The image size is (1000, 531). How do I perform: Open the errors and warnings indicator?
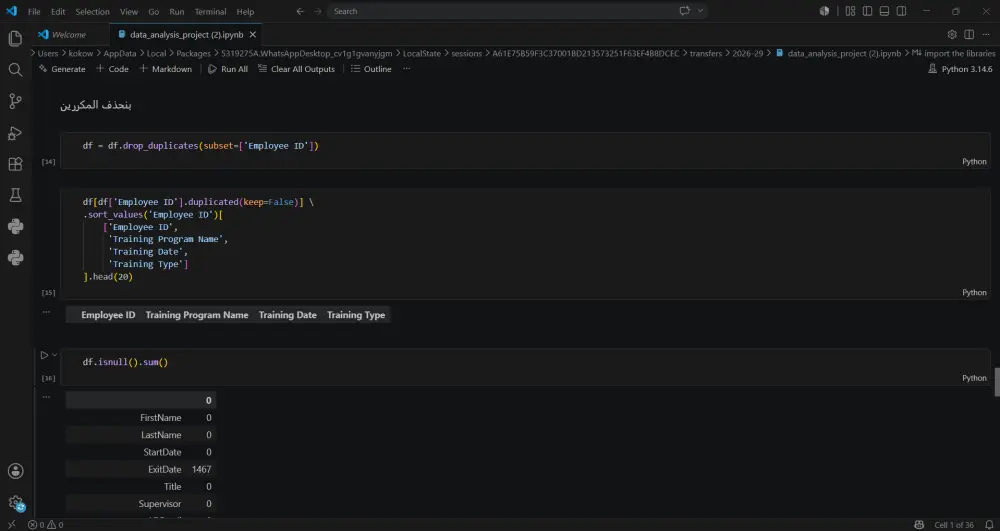point(45,525)
